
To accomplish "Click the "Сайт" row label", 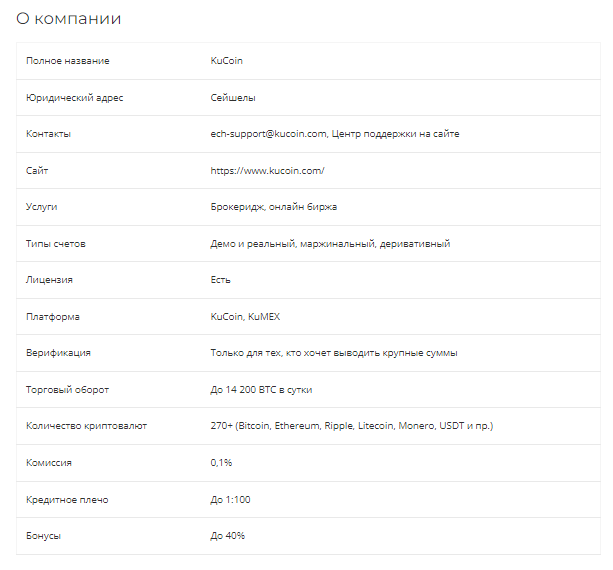I will coord(37,171).
